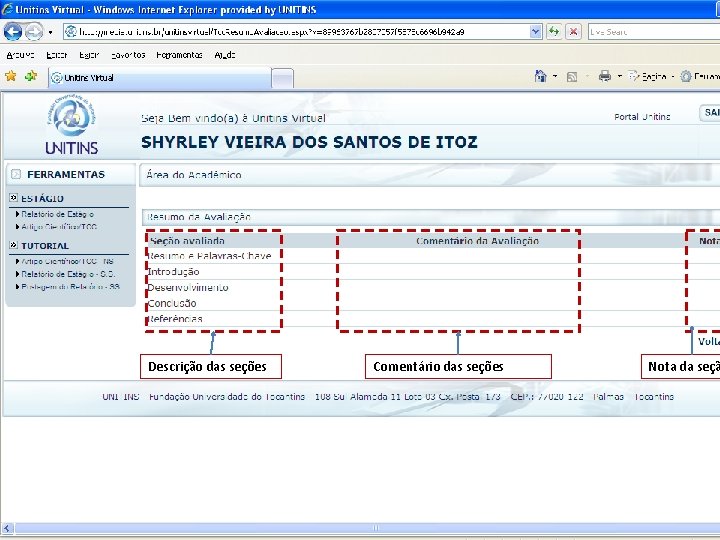
Task: Click the green Refresh page icon
Action: (x=554, y=32)
